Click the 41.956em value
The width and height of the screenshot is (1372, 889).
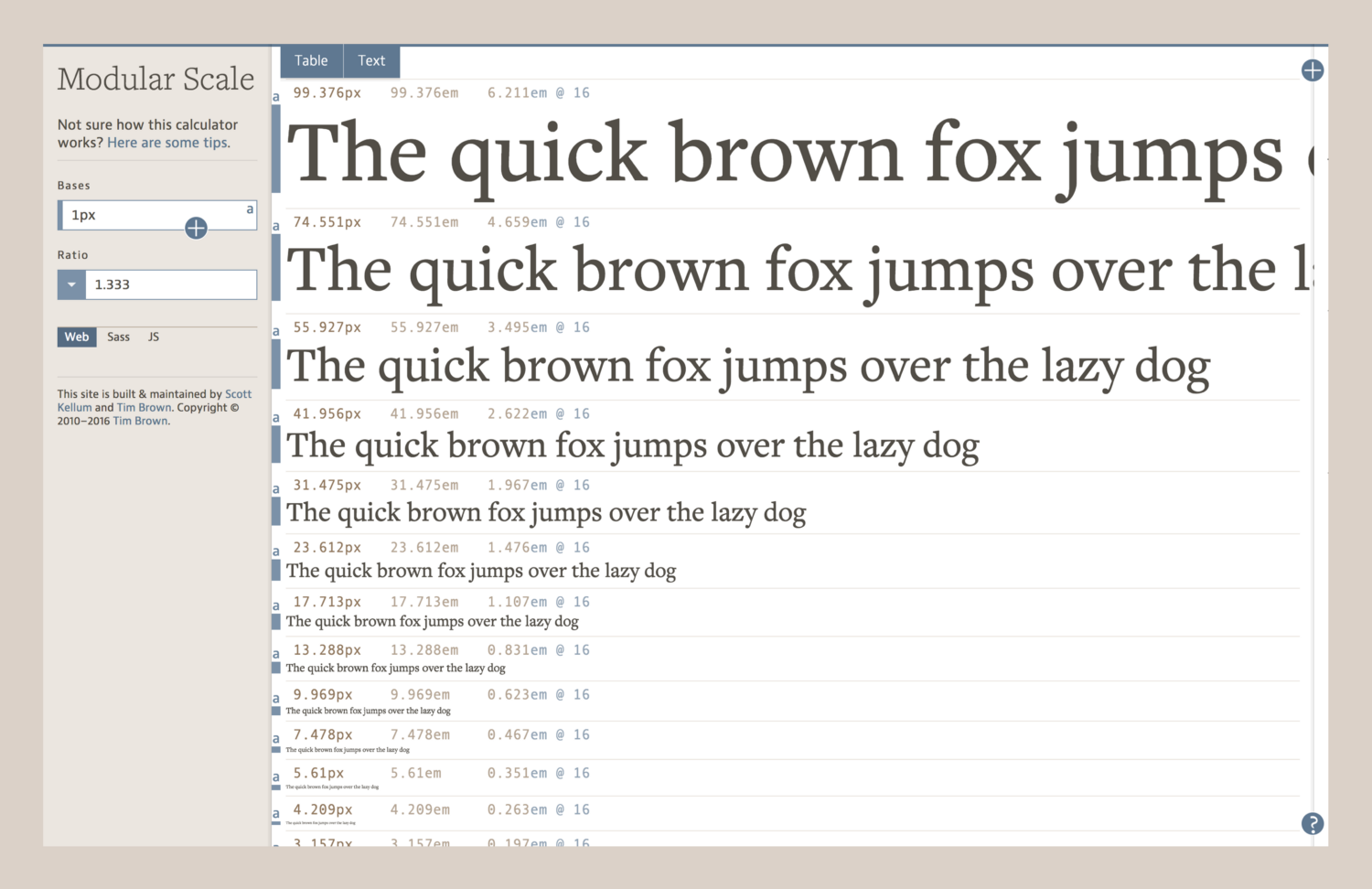pos(424,414)
